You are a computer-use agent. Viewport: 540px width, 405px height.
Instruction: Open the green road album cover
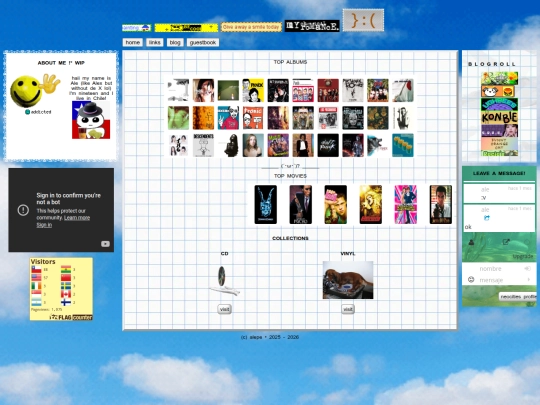tap(228, 90)
